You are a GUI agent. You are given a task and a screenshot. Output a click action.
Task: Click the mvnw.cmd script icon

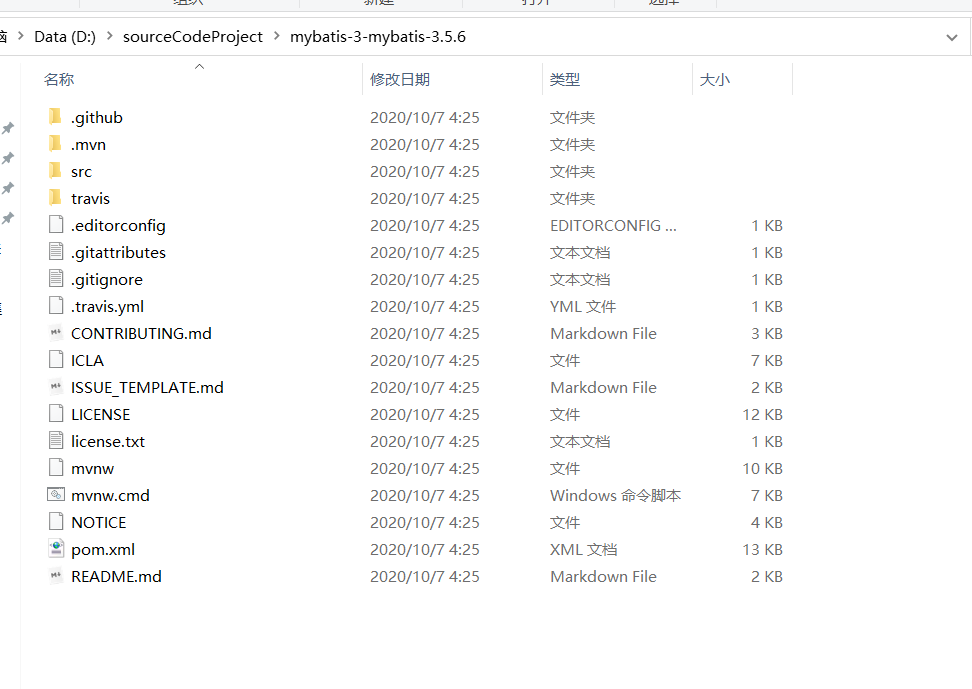[56, 495]
